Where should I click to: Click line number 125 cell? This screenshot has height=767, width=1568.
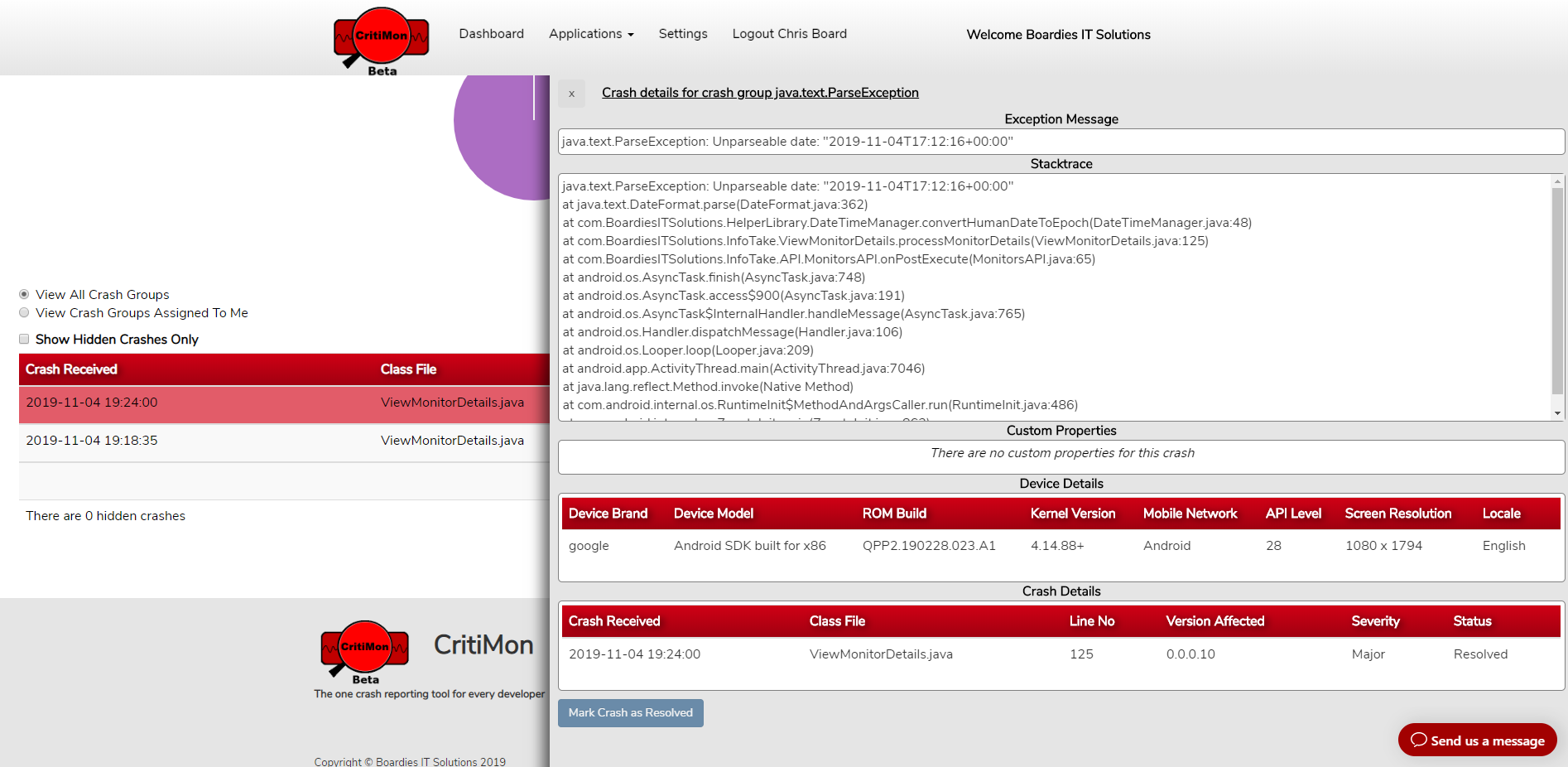(x=1081, y=654)
